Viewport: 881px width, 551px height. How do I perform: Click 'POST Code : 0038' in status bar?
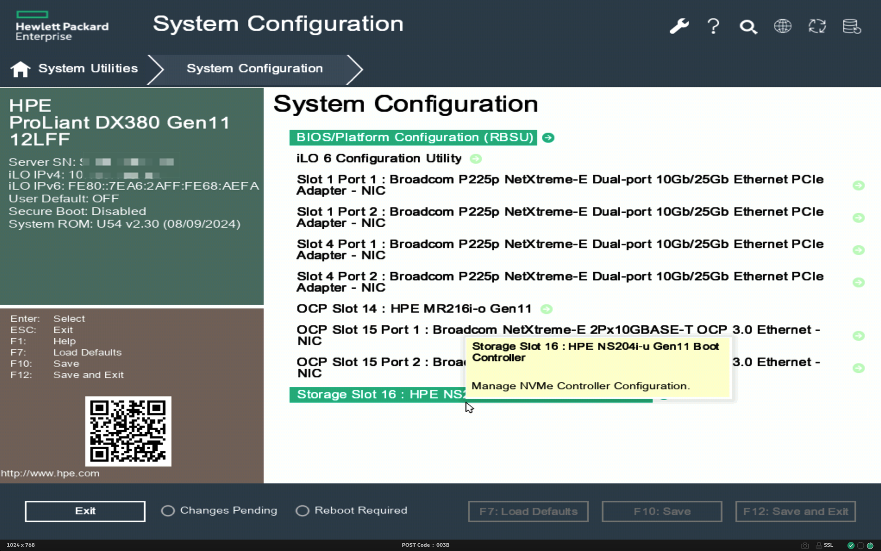click(425, 545)
